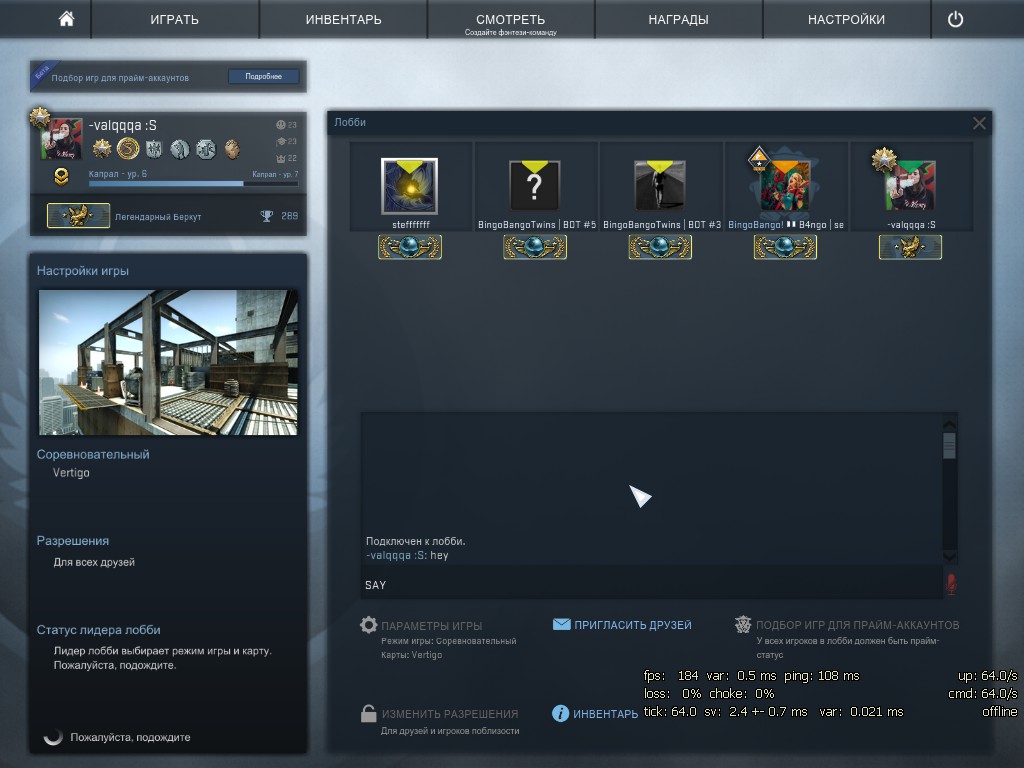Click the power quit icon
This screenshot has height=768, width=1024.
pyautogui.click(x=955, y=19)
